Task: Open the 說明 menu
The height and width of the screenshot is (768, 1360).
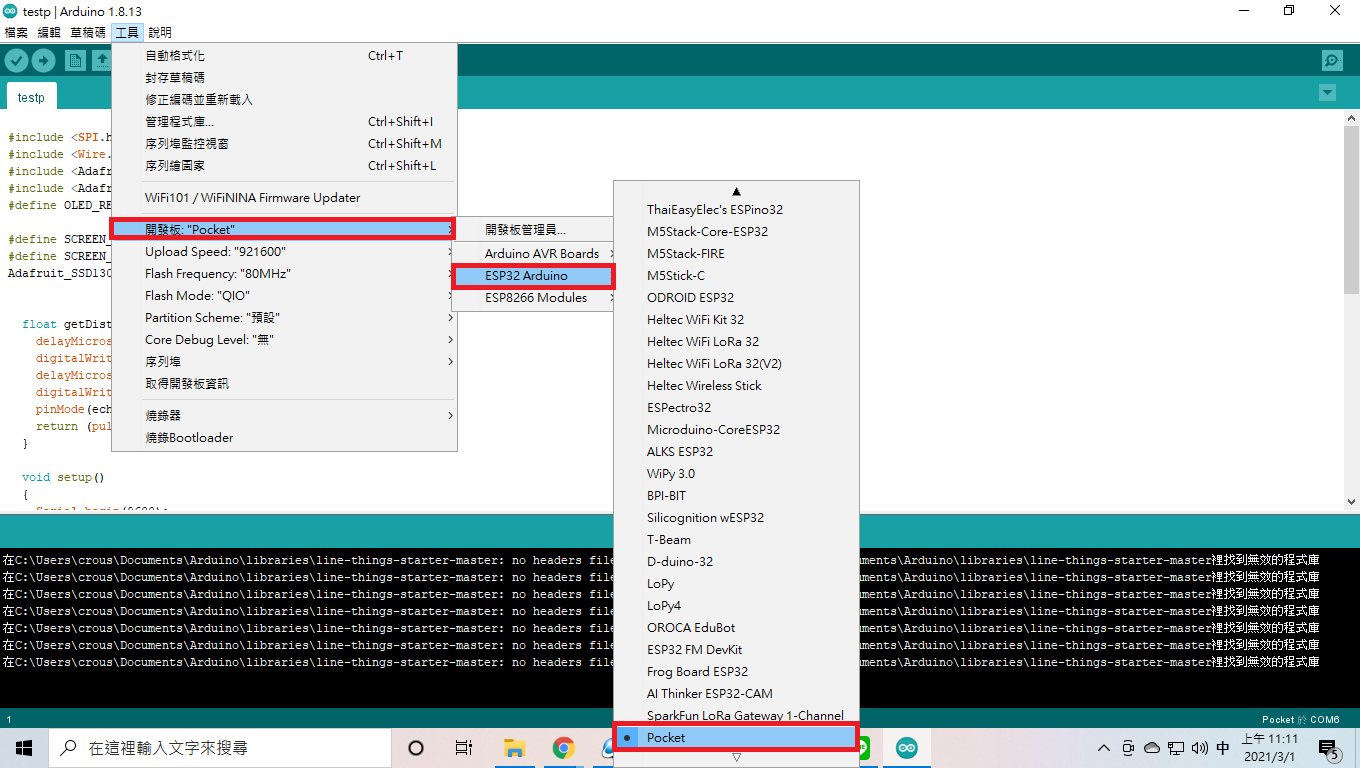Action: pos(160,33)
